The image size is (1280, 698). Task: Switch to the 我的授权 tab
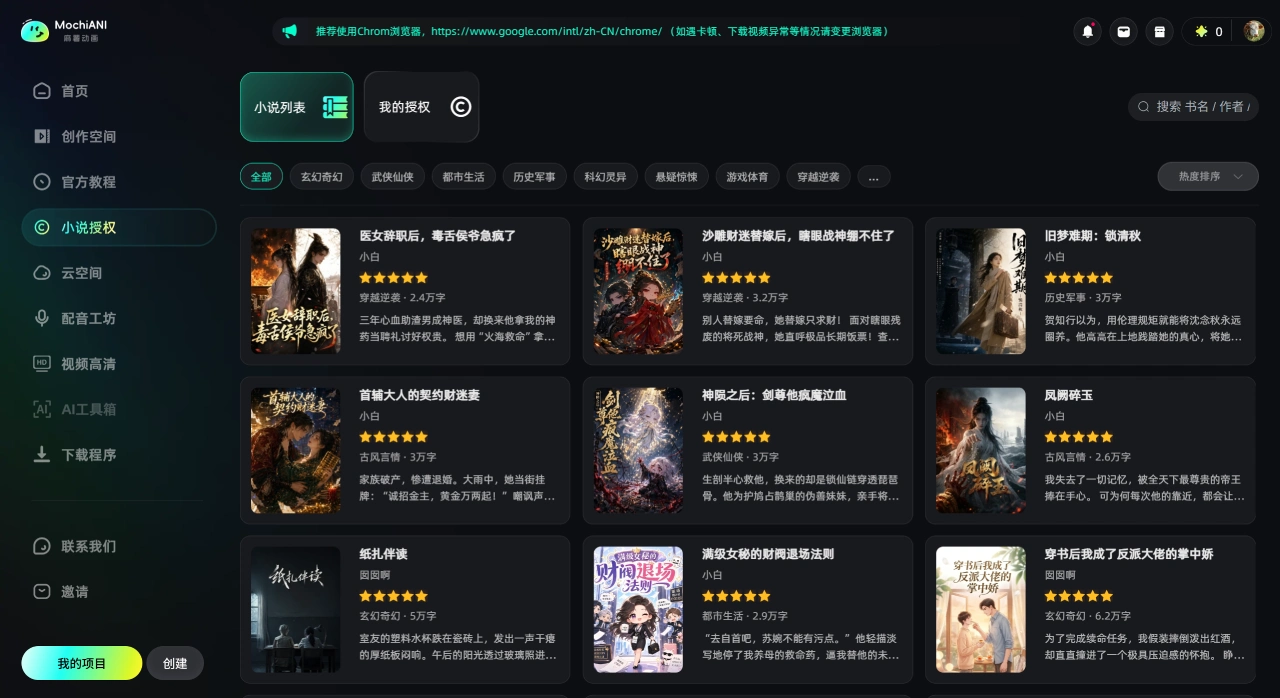(x=421, y=107)
